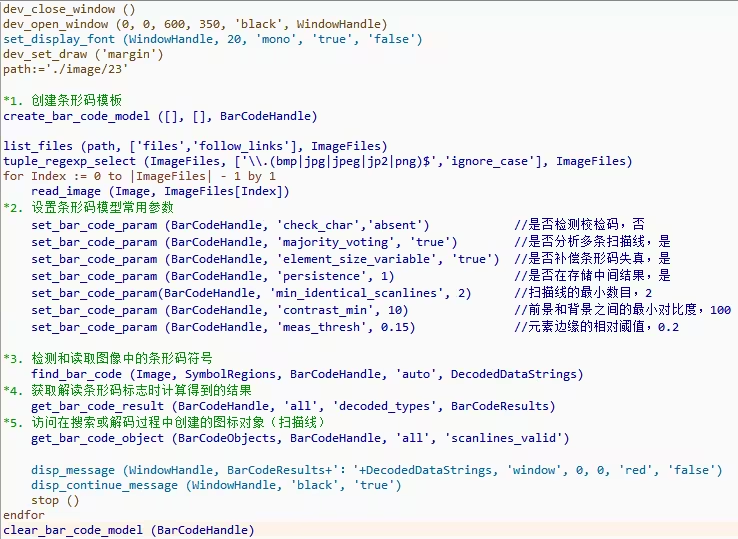
Task: Click the disp_message code line
Action: tap(377, 470)
